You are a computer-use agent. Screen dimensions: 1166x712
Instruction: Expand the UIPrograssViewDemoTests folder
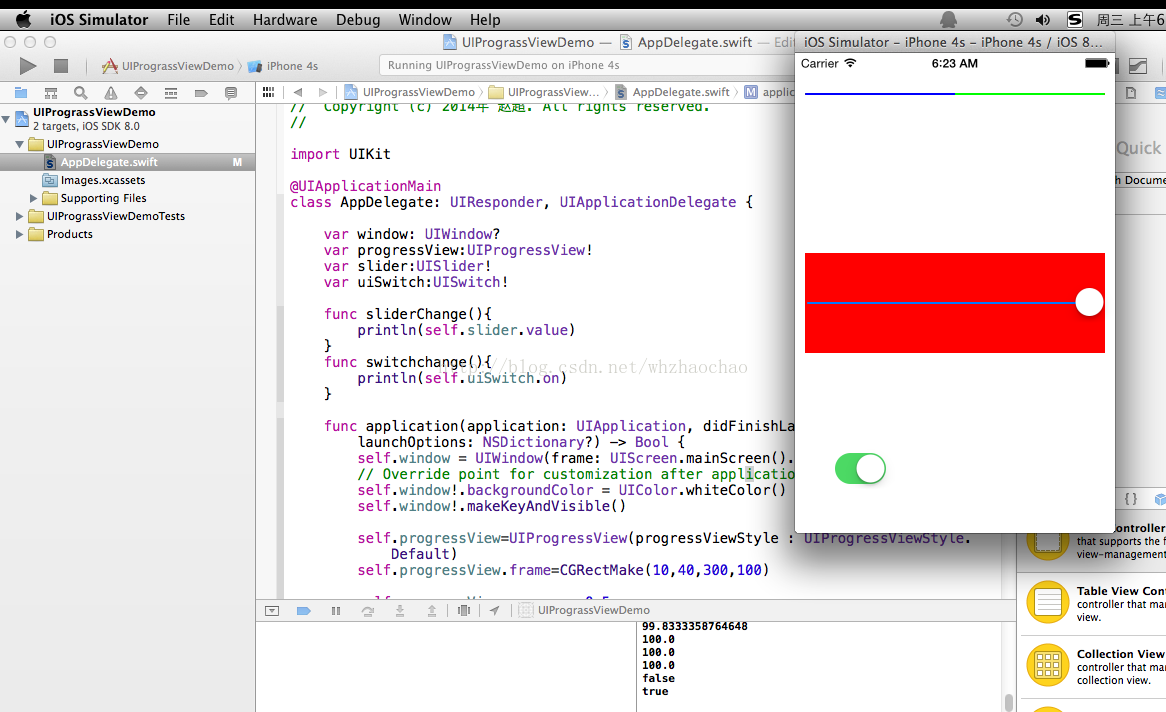19,216
